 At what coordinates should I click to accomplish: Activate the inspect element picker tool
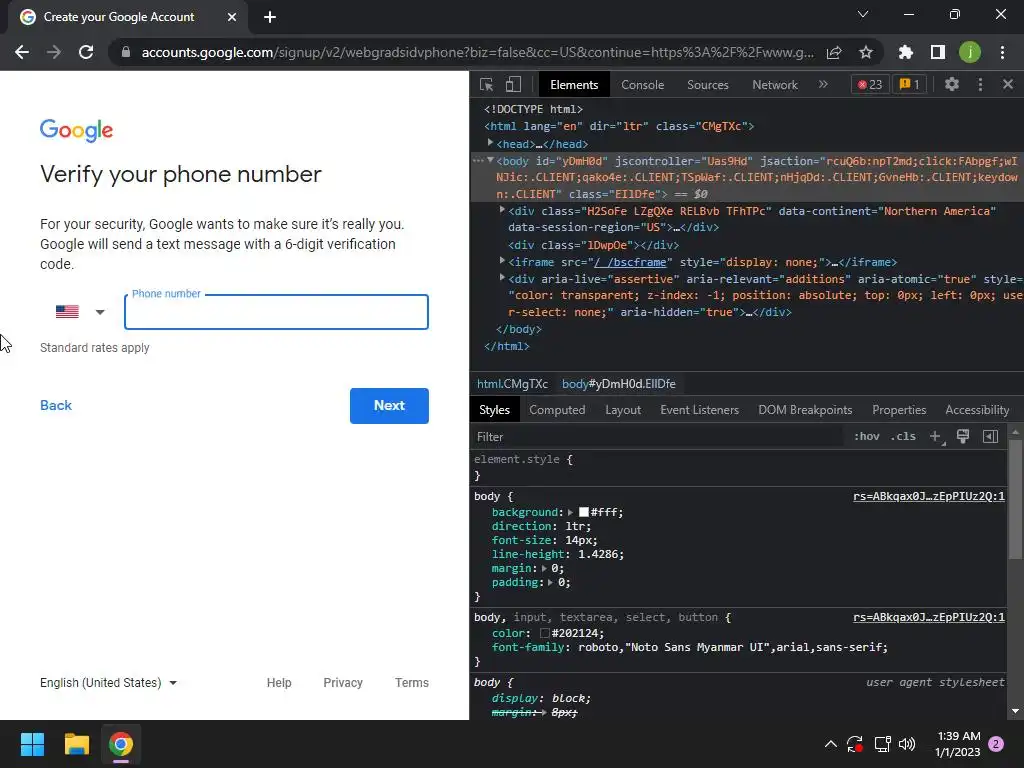point(486,84)
